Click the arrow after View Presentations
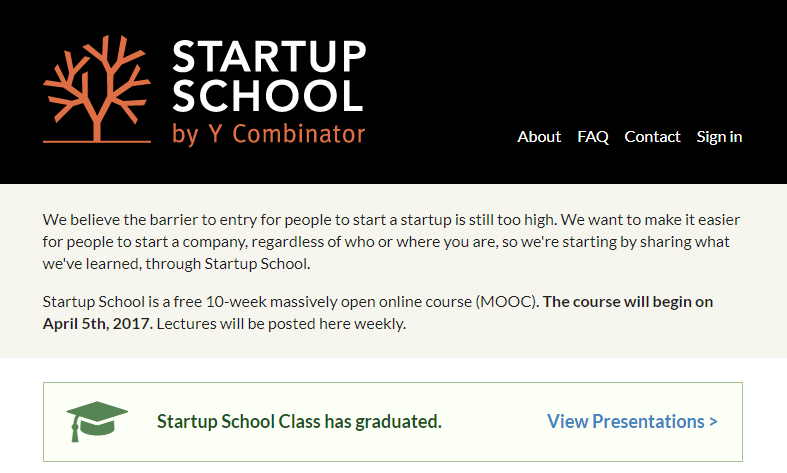The width and height of the screenshot is (787, 473). pos(713,422)
